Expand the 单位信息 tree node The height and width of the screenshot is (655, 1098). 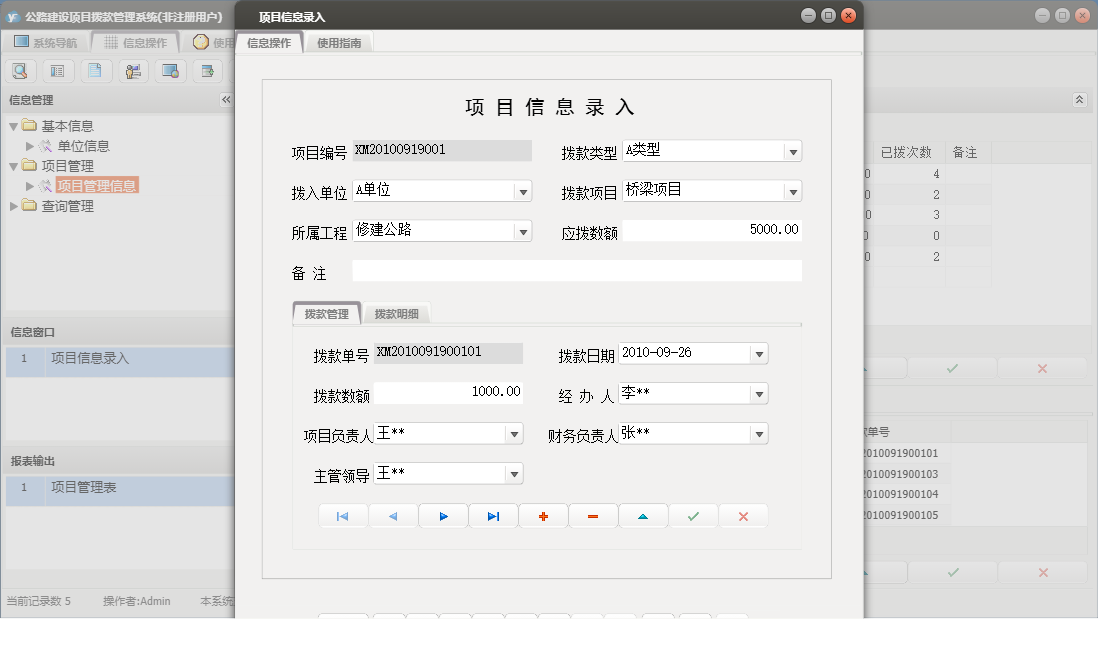pyautogui.click(x=29, y=145)
